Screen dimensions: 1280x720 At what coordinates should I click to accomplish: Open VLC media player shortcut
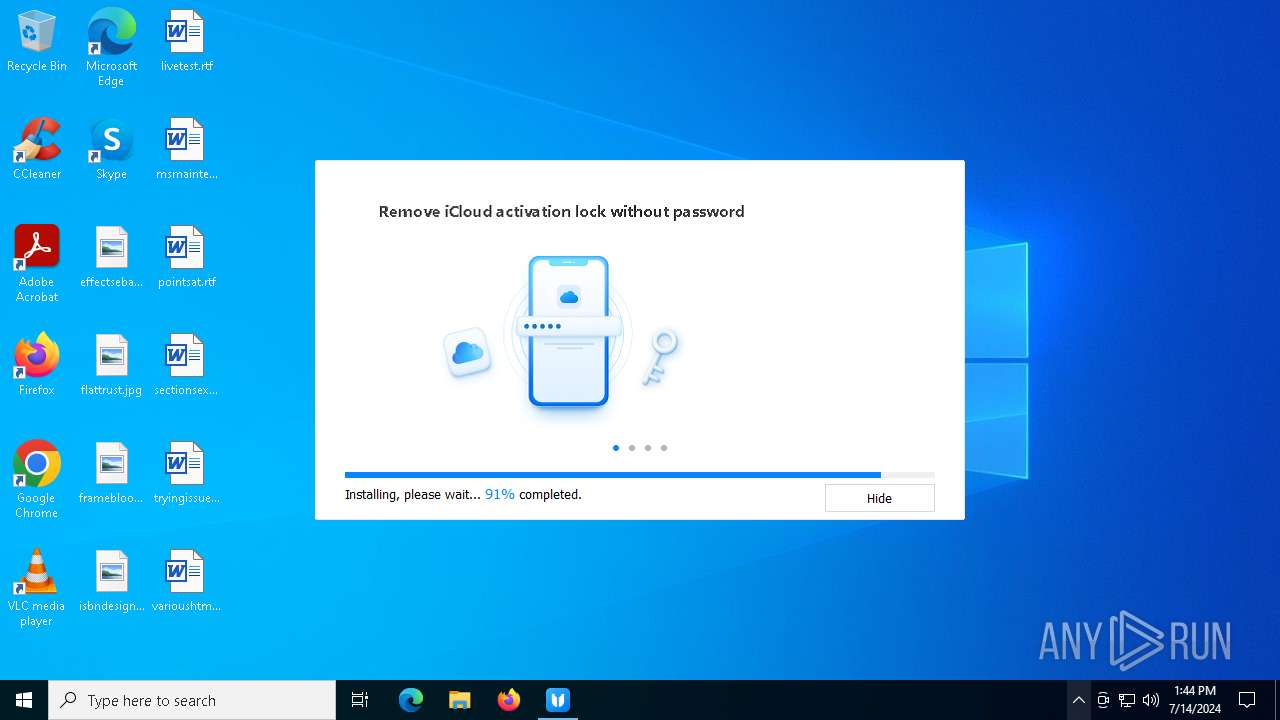tap(37, 588)
